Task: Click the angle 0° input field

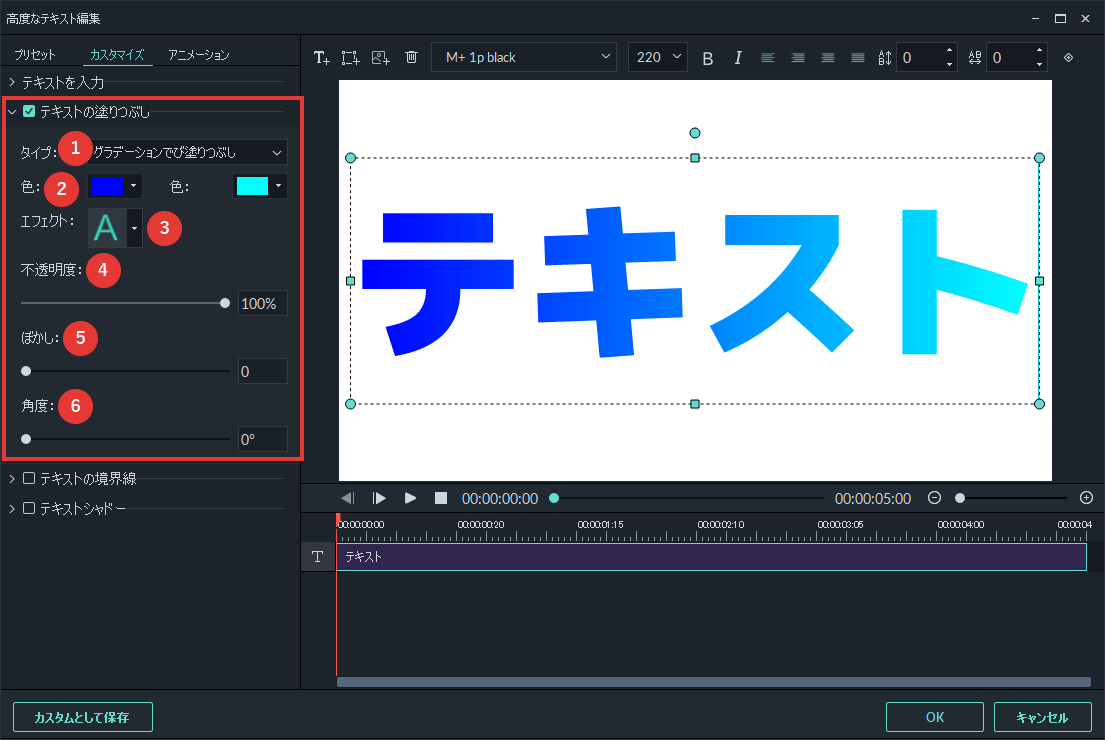Action: (262, 440)
